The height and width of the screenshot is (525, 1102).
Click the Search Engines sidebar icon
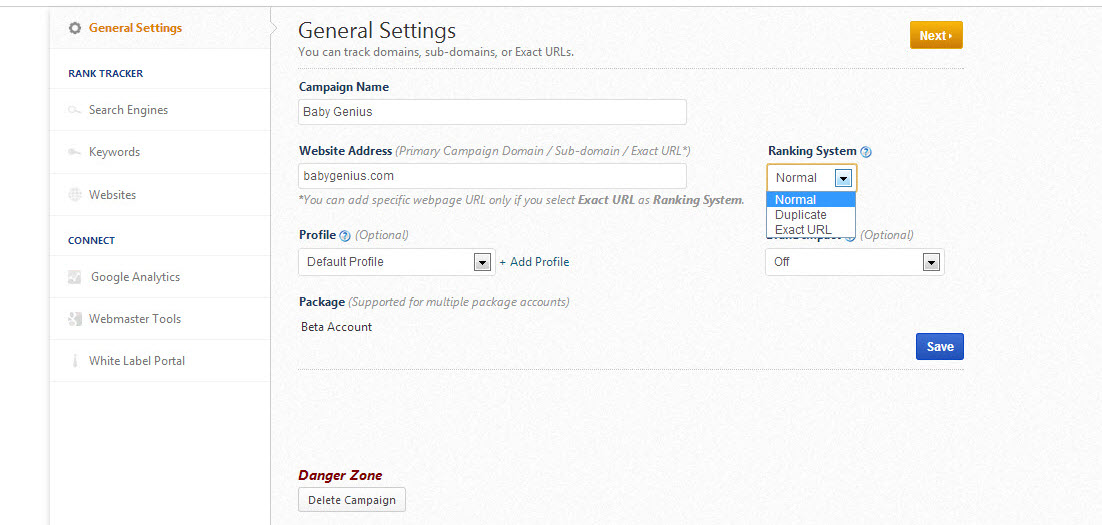(x=74, y=110)
